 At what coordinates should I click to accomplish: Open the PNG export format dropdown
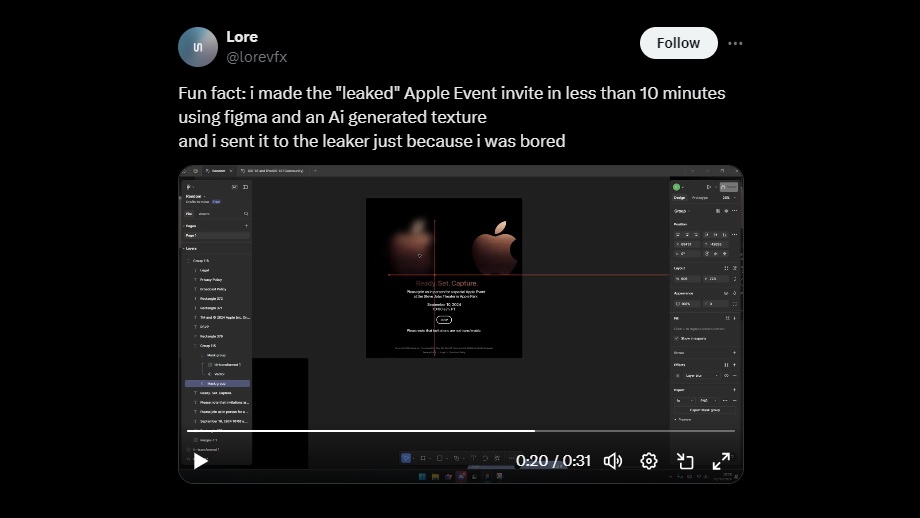click(708, 399)
